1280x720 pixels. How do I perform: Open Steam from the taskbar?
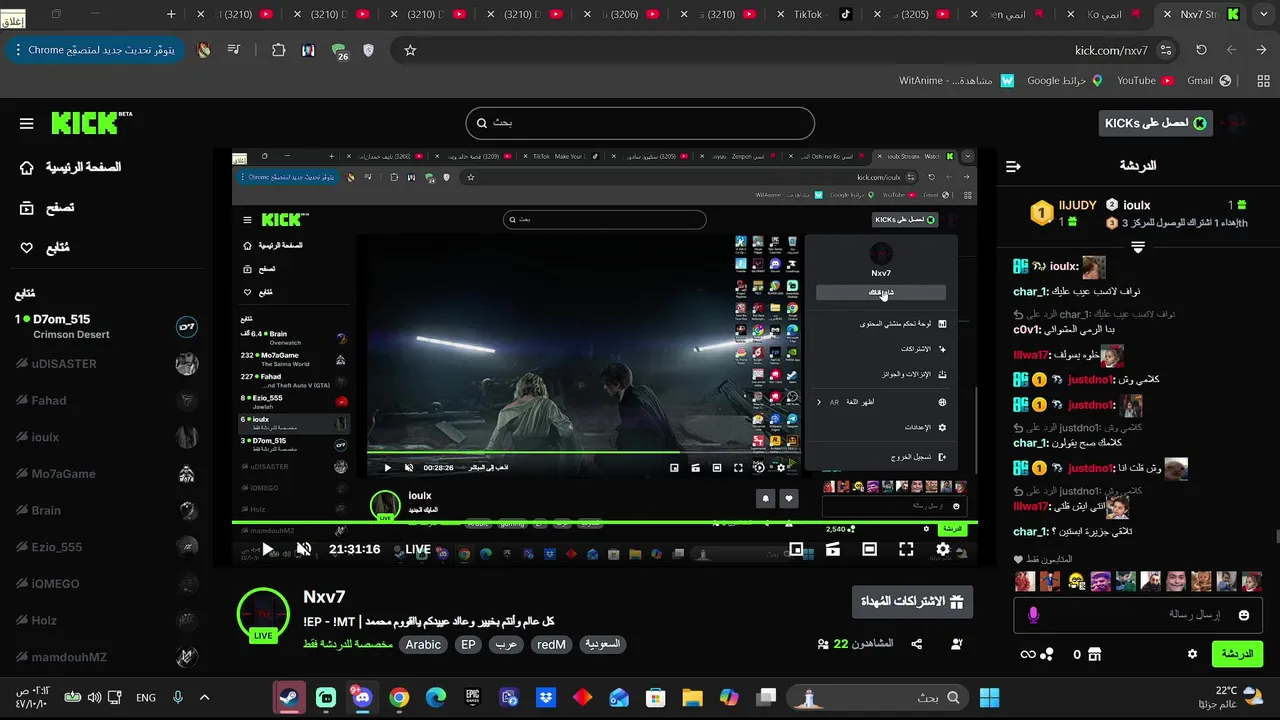pyautogui.click(x=290, y=697)
